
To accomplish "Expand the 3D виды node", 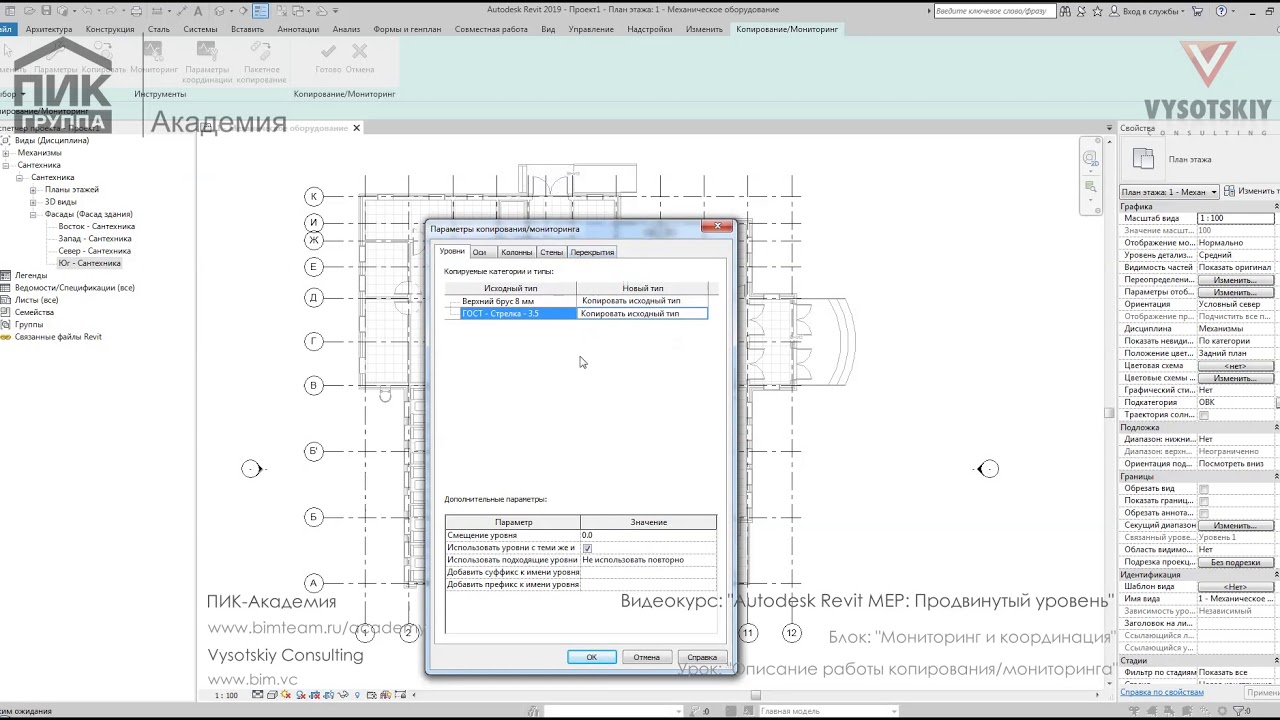I will (x=33, y=202).
